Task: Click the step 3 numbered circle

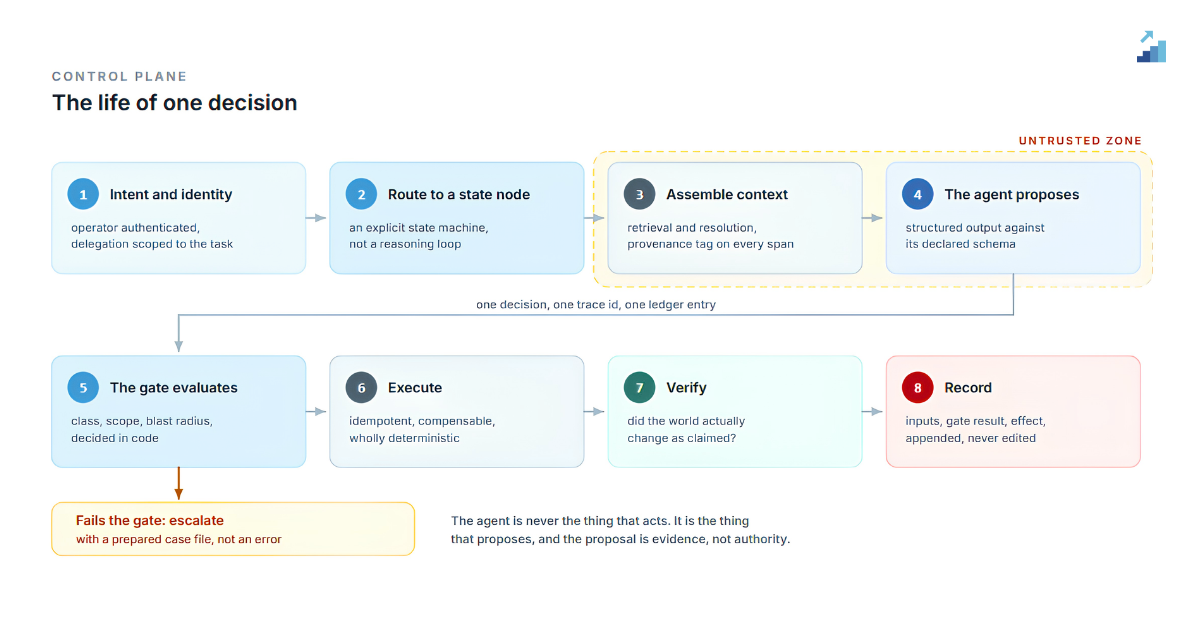Action: click(x=640, y=195)
